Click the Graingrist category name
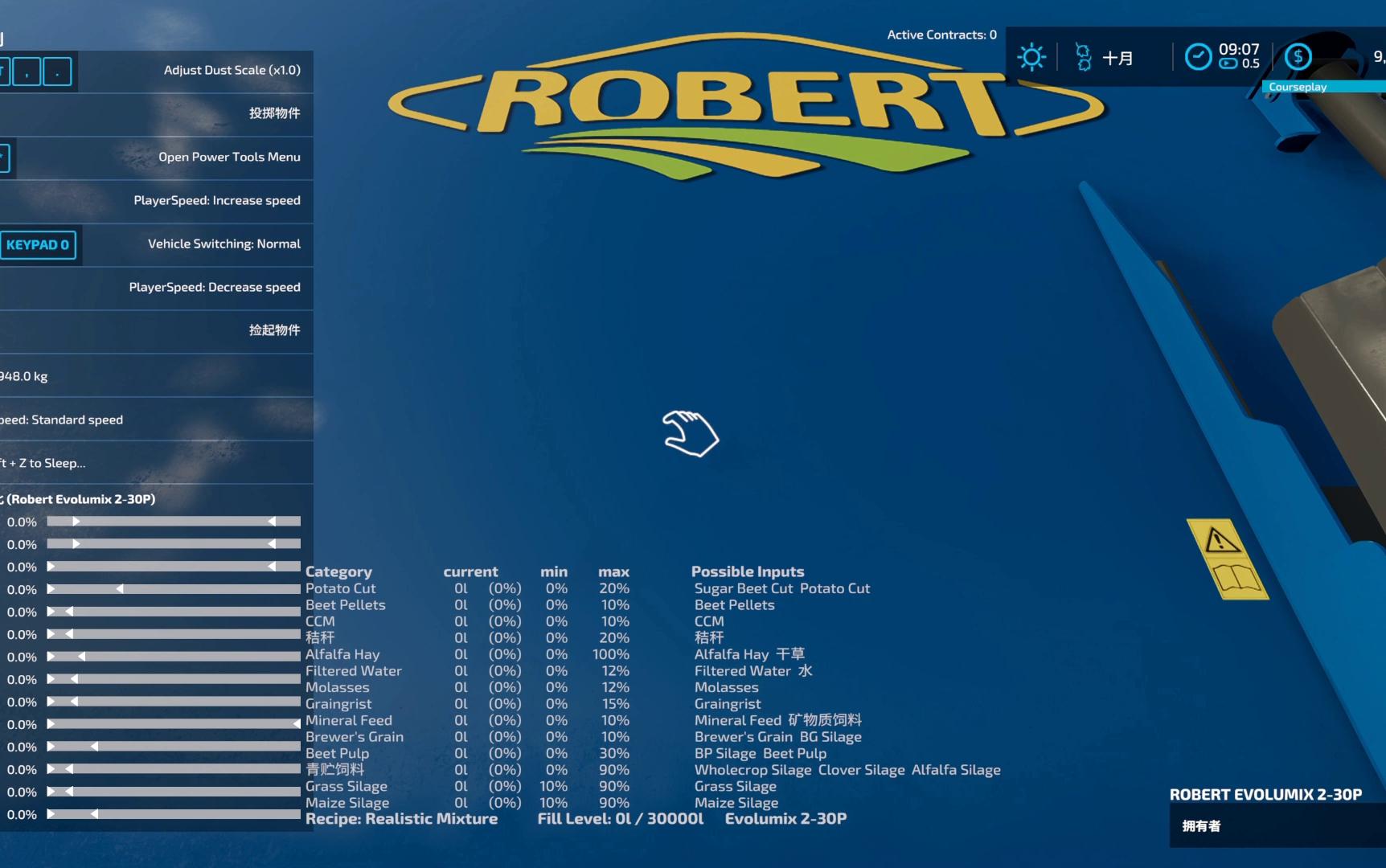 pos(338,703)
